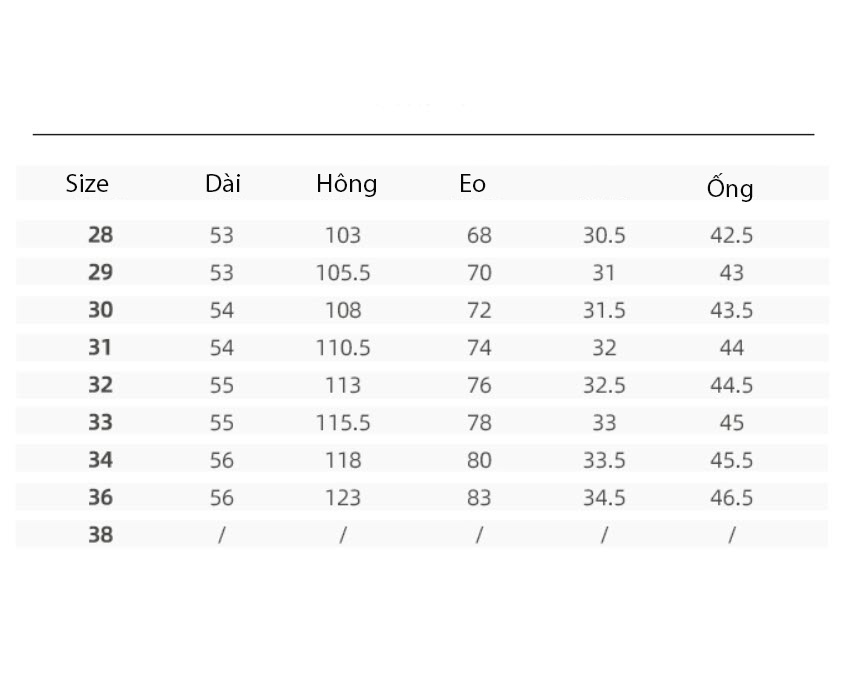Click the hip value 115.5

point(343,423)
